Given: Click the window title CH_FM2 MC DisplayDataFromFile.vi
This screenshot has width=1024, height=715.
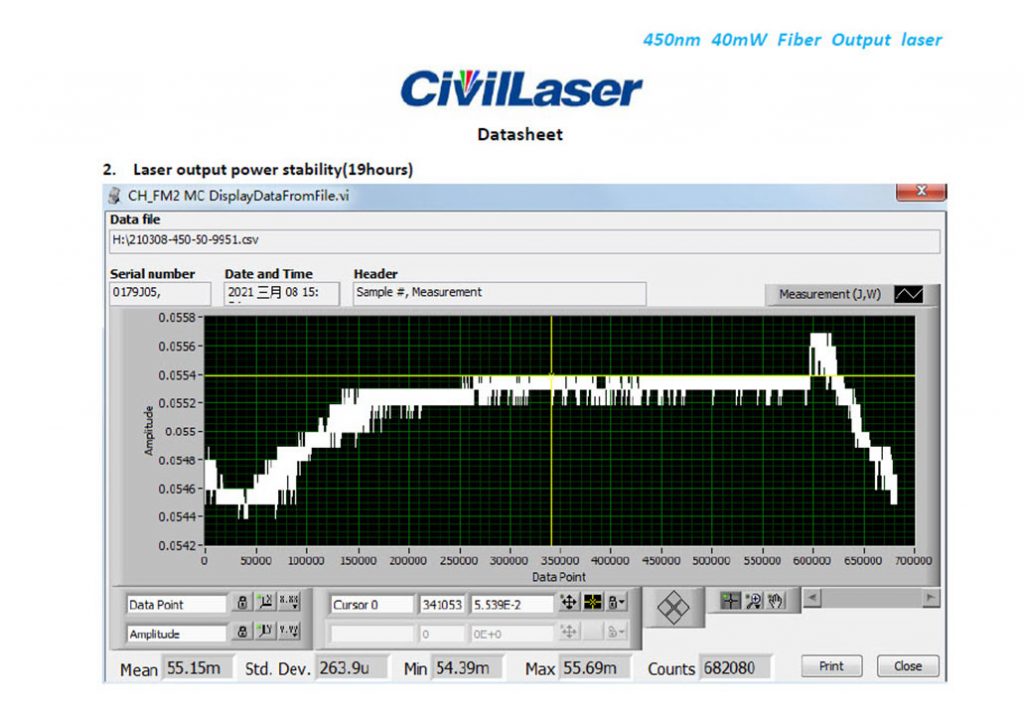Looking at the screenshot, I should tap(238, 195).
